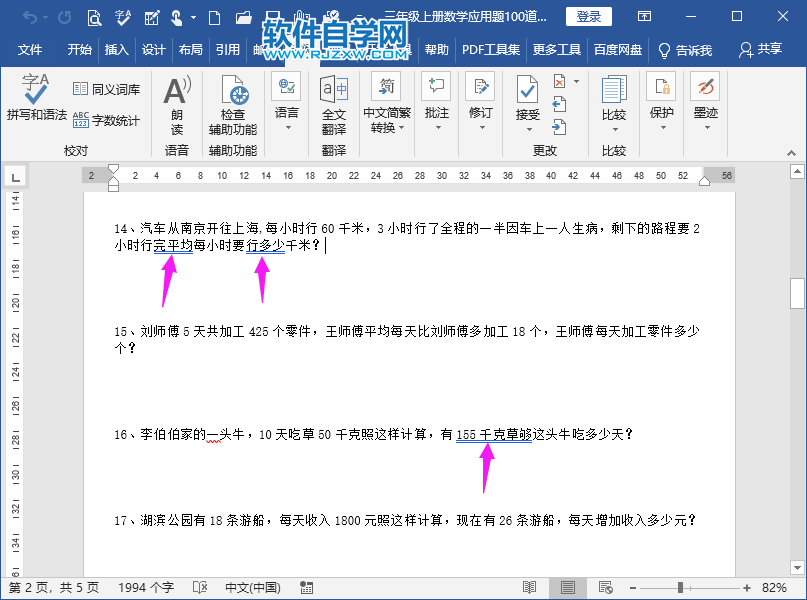Click the 登录 sign-in button
This screenshot has width=807, height=600.
588,16
